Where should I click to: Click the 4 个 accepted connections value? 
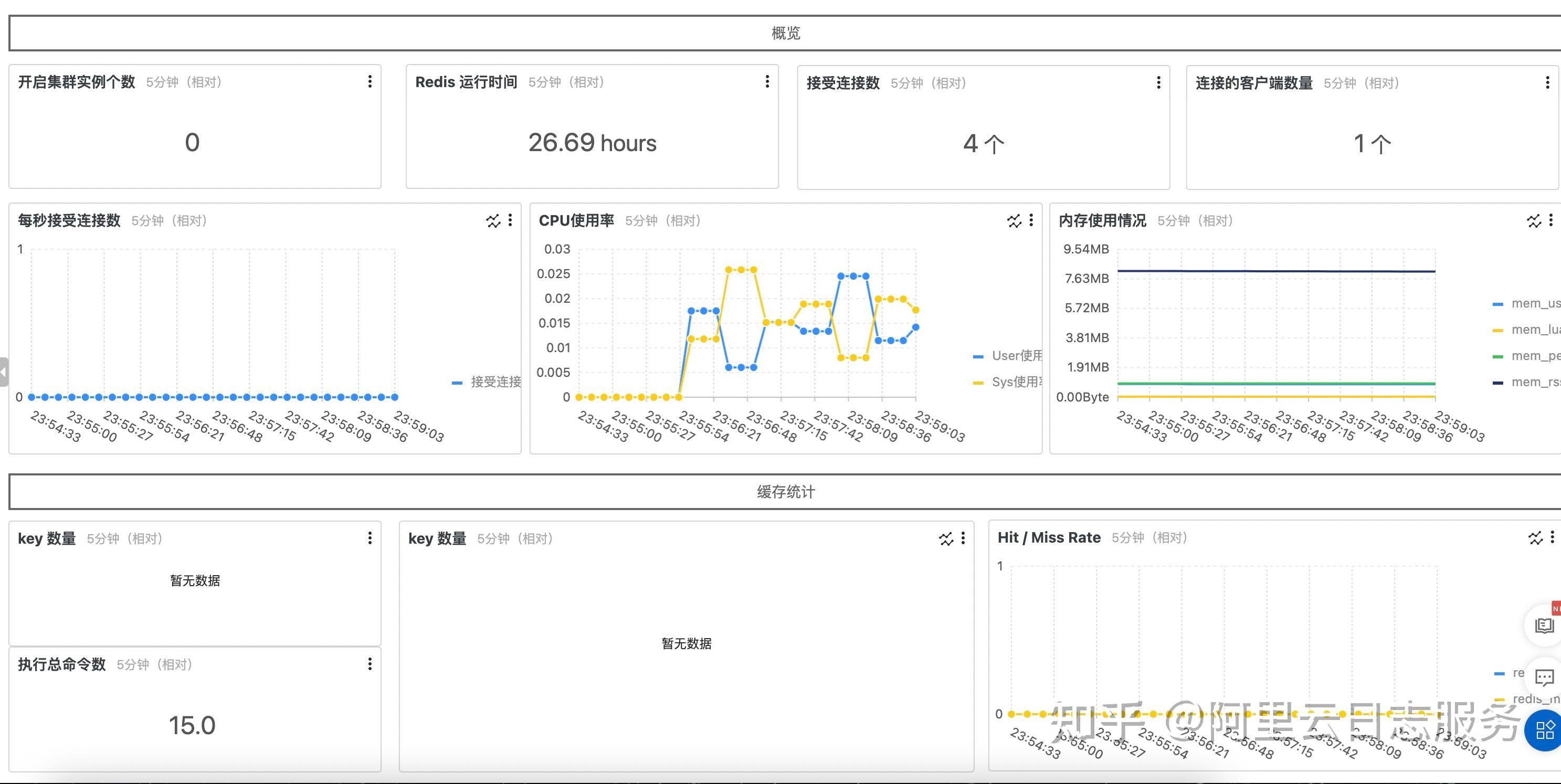click(984, 144)
